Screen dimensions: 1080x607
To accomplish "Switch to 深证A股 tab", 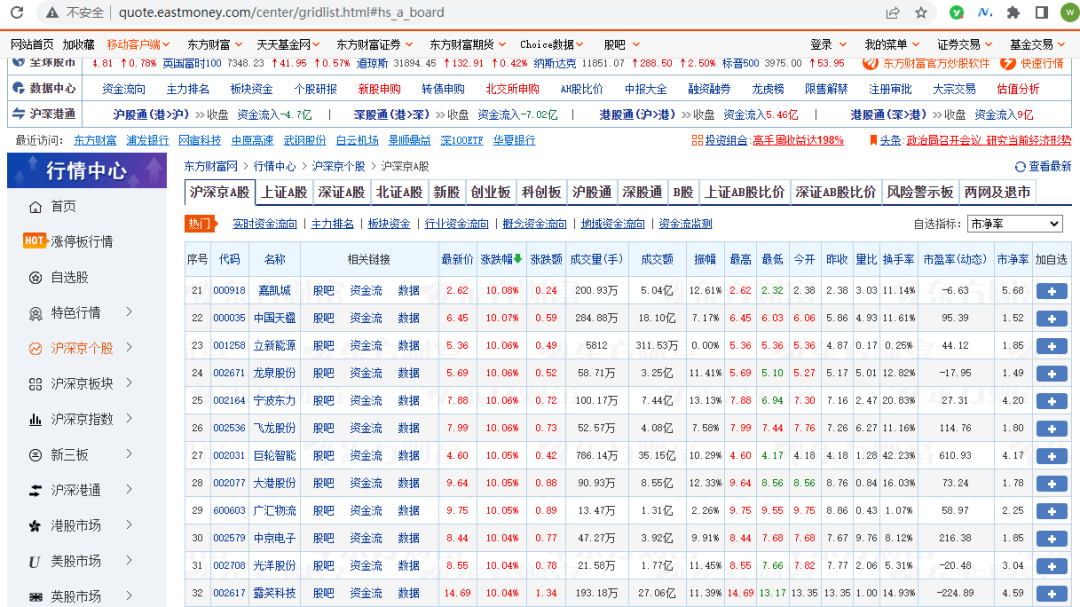I will pos(341,192).
